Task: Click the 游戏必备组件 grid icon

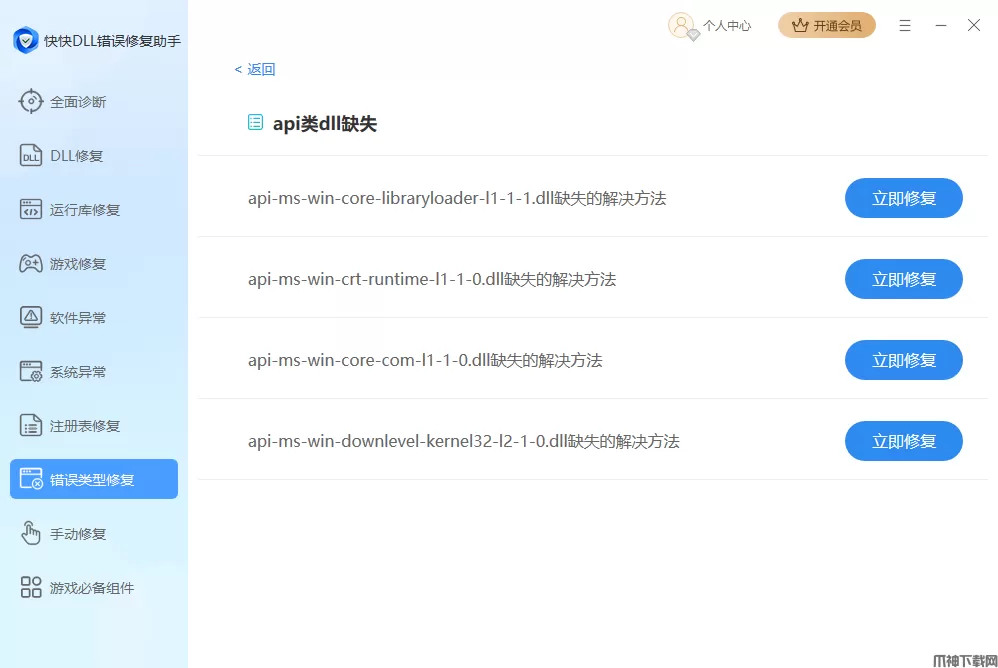Action: point(31,587)
